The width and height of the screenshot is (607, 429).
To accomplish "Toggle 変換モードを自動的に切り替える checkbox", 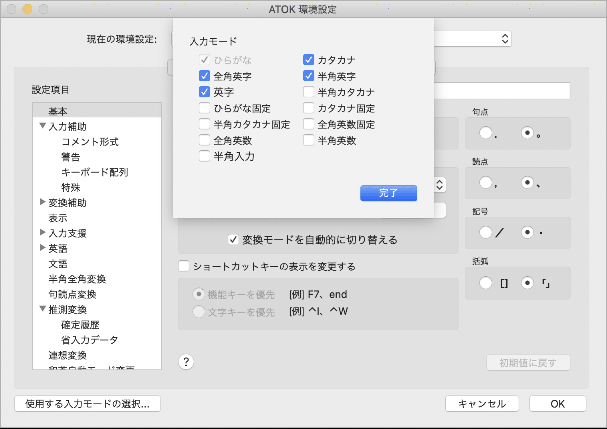I will pyautogui.click(x=232, y=240).
